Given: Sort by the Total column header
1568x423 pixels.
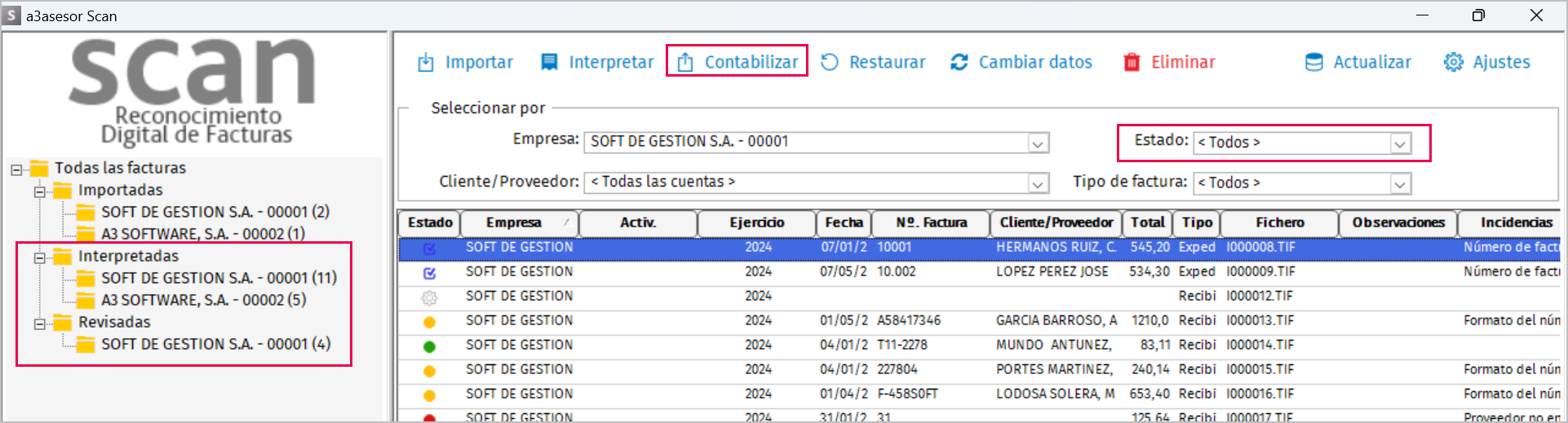Looking at the screenshot, I should coord(1147,223).
